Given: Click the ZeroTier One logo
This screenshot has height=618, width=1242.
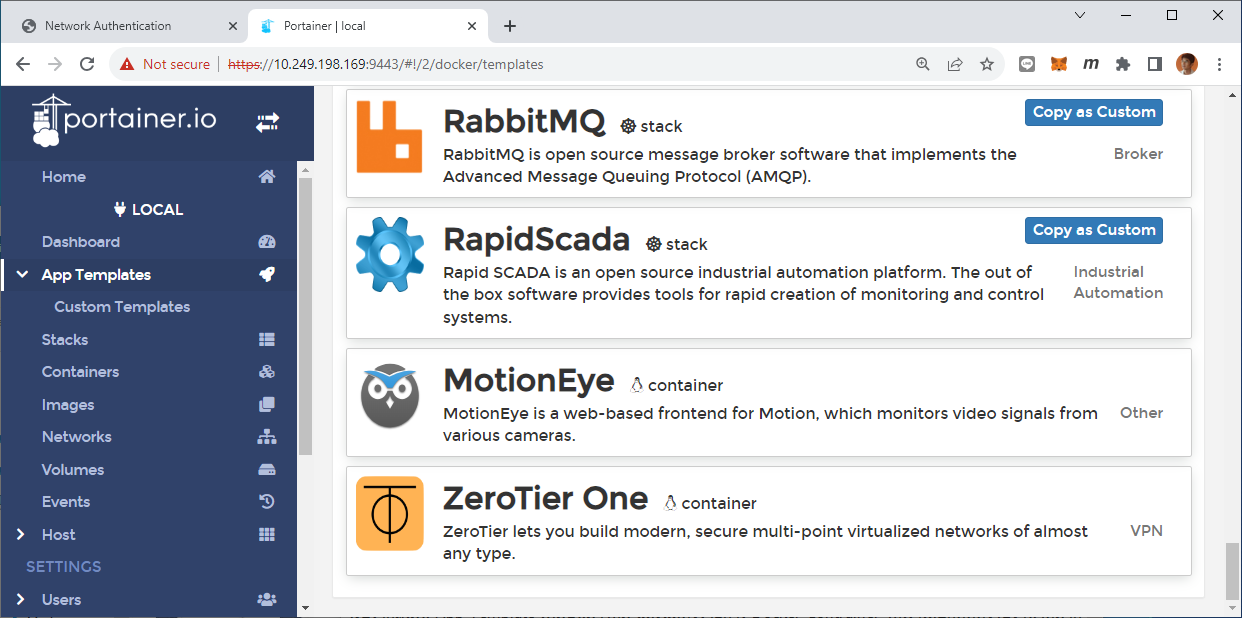Looking at the screenshot, I should pyautogui.click(x=389, y=513).
